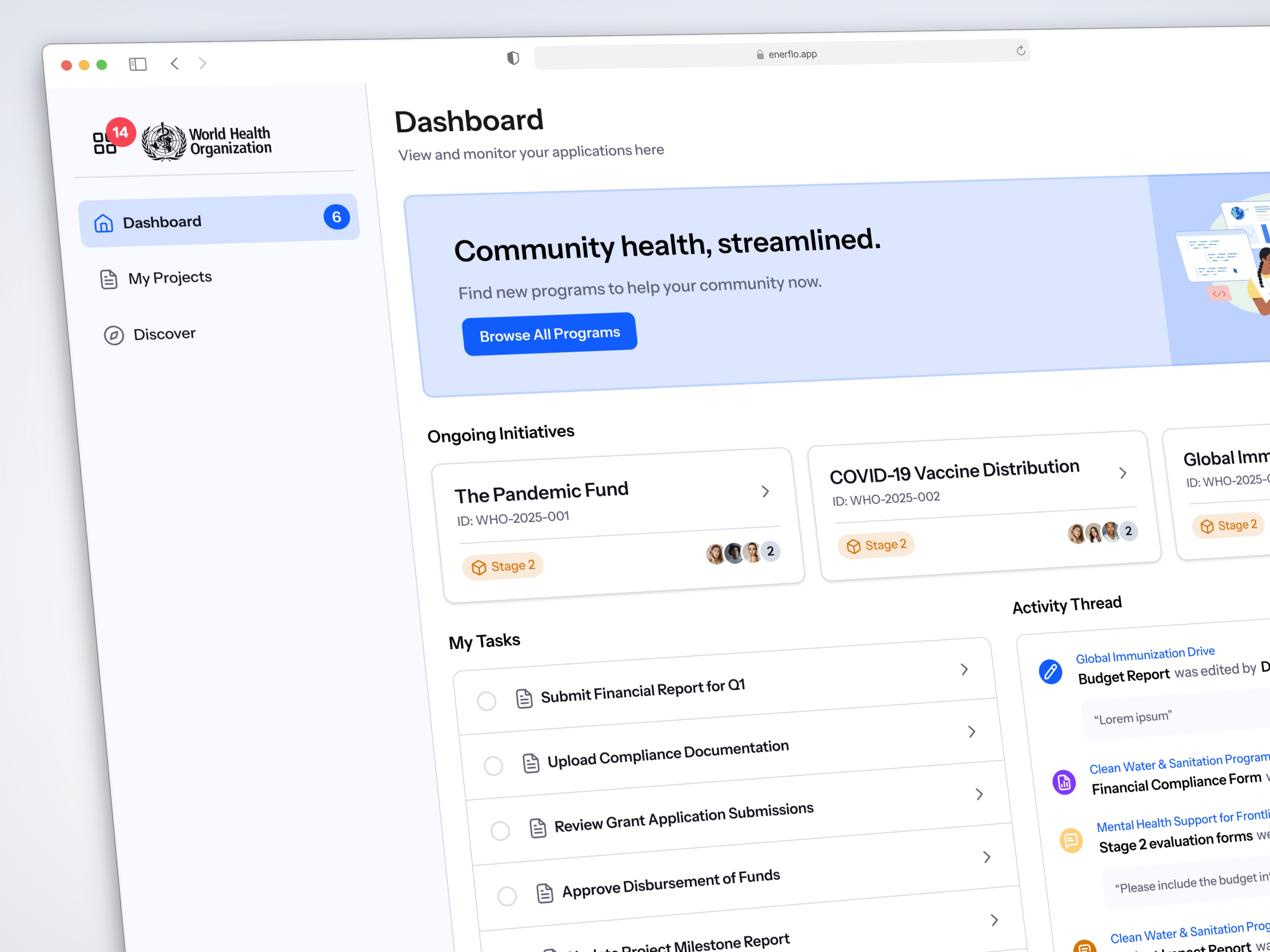1270x952 pixels.
Task: Expand The Pandemic Fund card chevron
Action: (x=765, y=491)
